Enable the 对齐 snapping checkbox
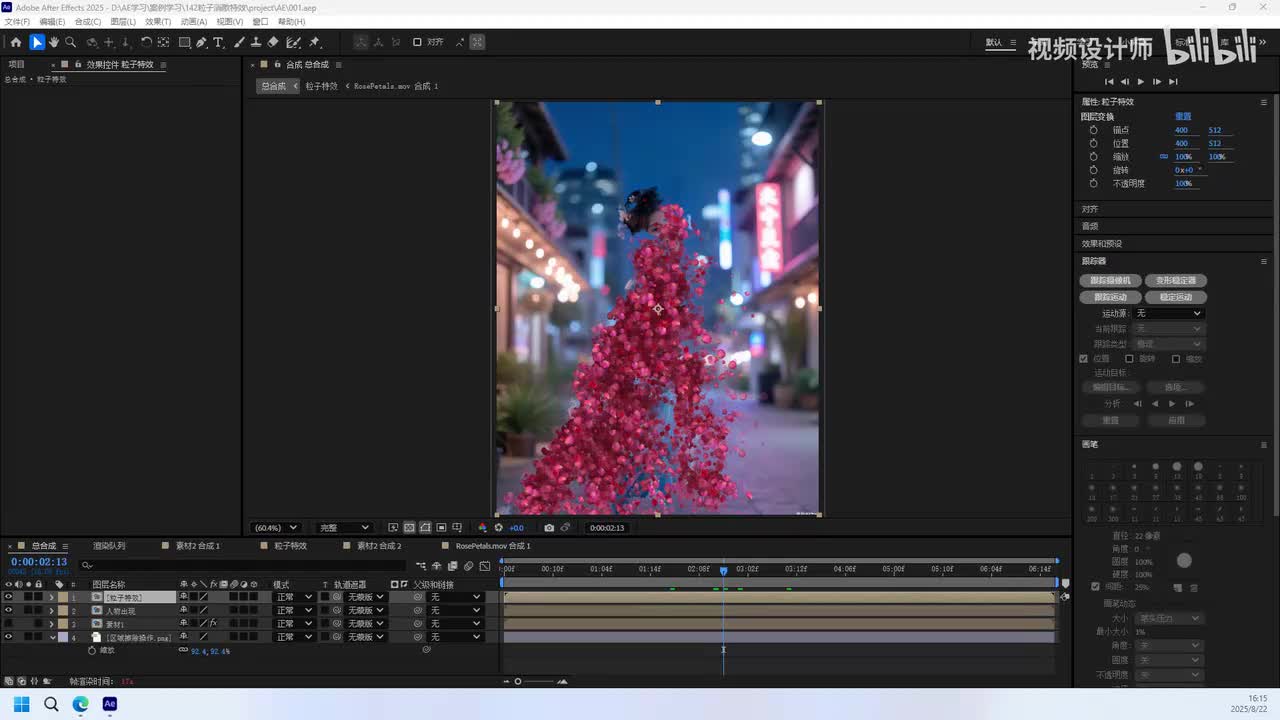Screen dimensions: 1280x720 [417, 42]
